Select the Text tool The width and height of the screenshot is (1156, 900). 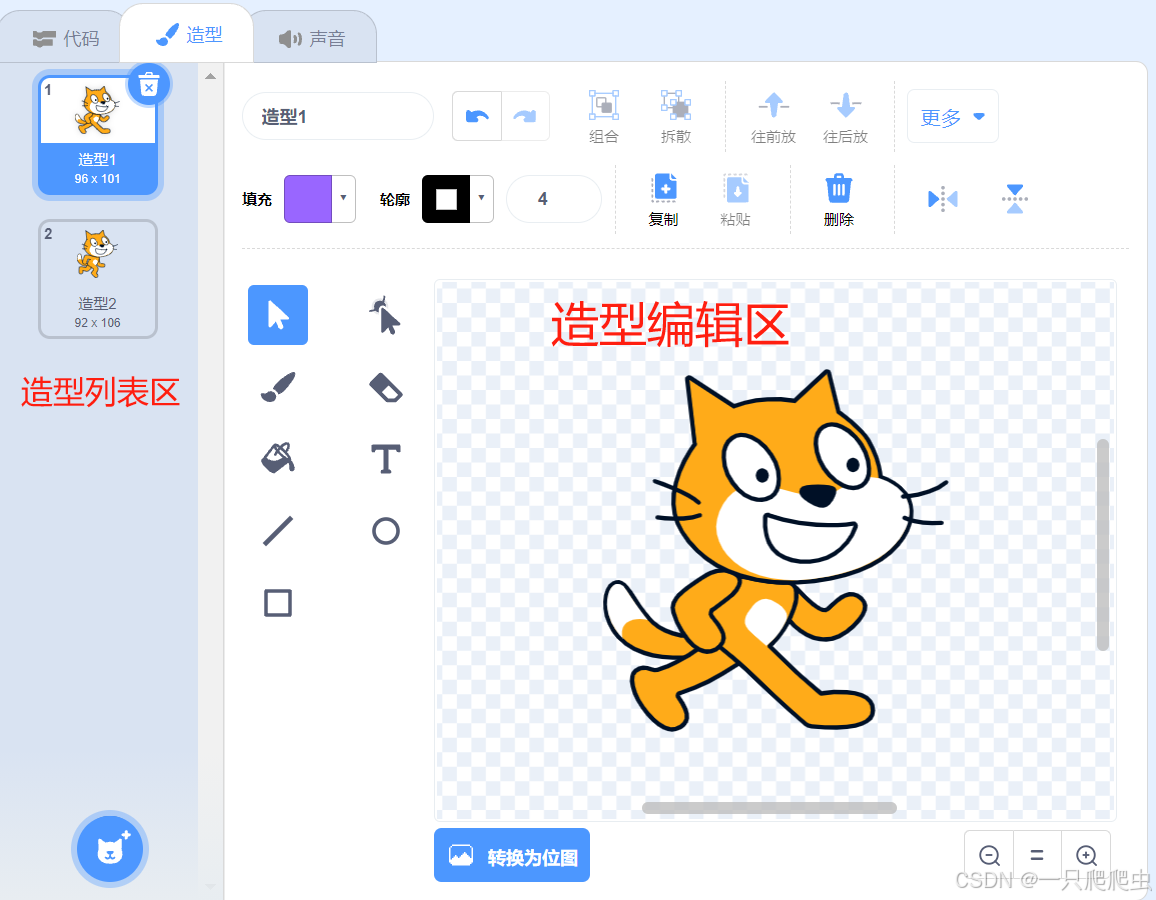[x=385, y=458]
